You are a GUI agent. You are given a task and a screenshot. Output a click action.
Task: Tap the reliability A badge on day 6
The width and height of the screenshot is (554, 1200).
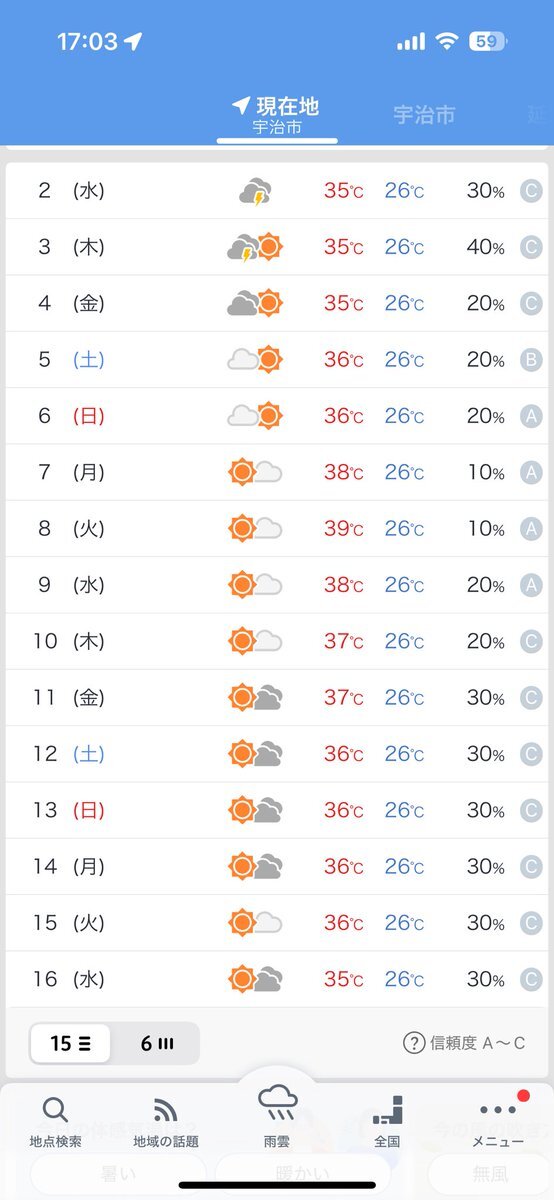click(x=531, y=416)
